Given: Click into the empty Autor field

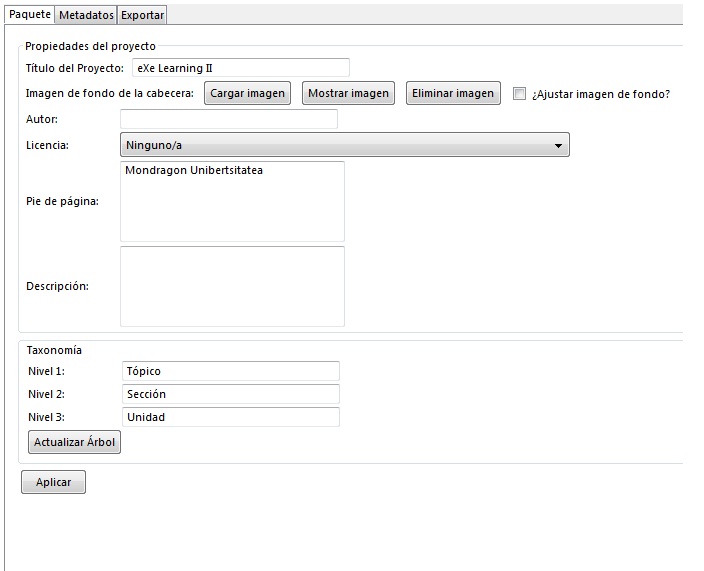Looking at the screenshot, I should [228, 119].
